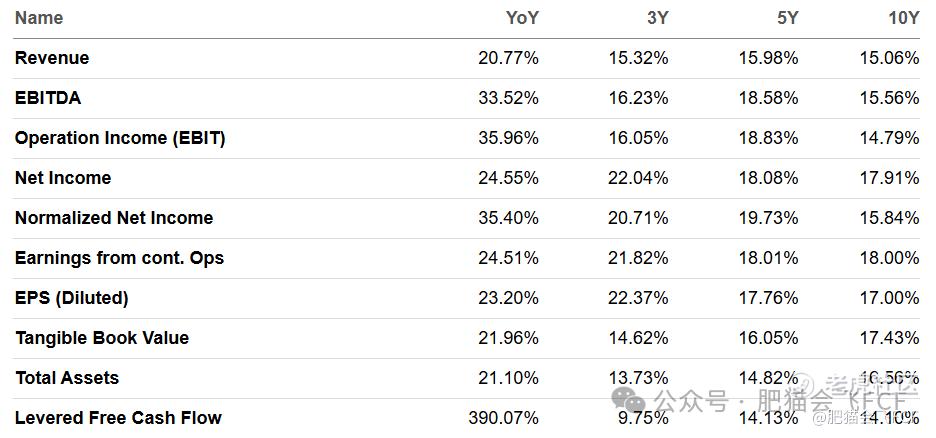Viewport: 936px width, 438px height.
Task: Click Earnings from cont. Ops label
Action: [119, 258]
